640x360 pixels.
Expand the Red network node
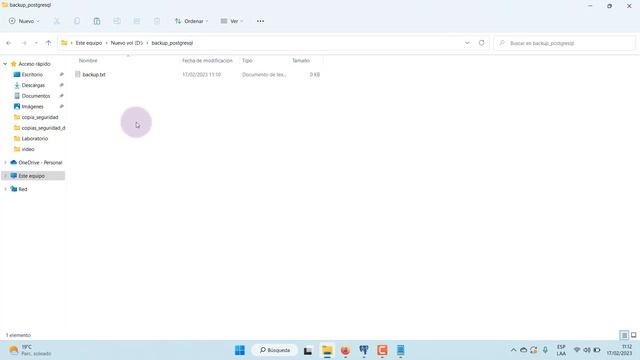[x=5, y=189]
